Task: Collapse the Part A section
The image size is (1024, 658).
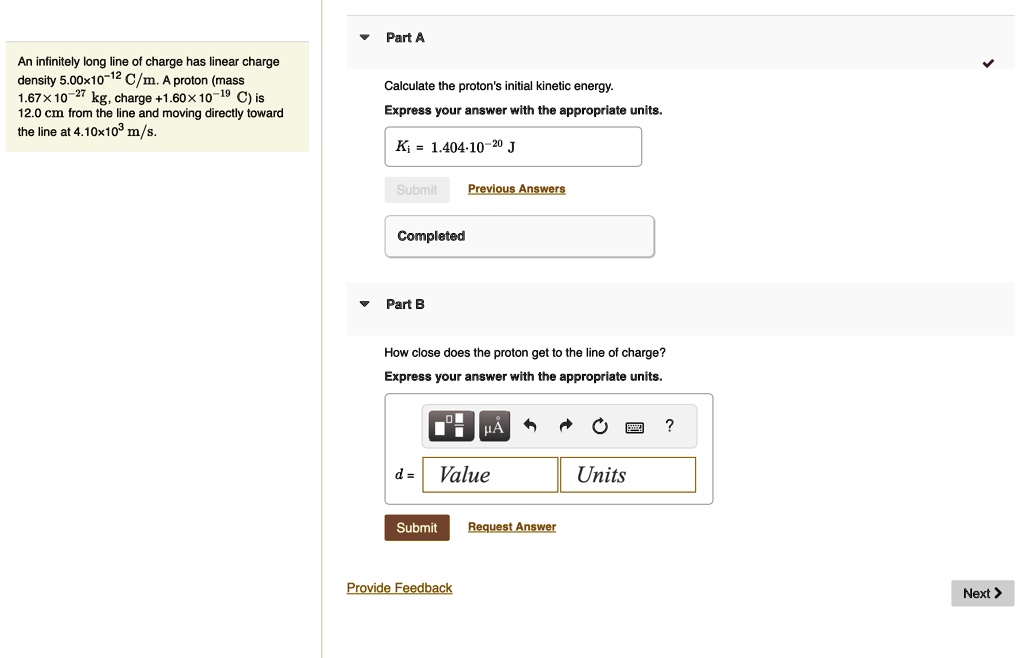Action: (365, 38)
